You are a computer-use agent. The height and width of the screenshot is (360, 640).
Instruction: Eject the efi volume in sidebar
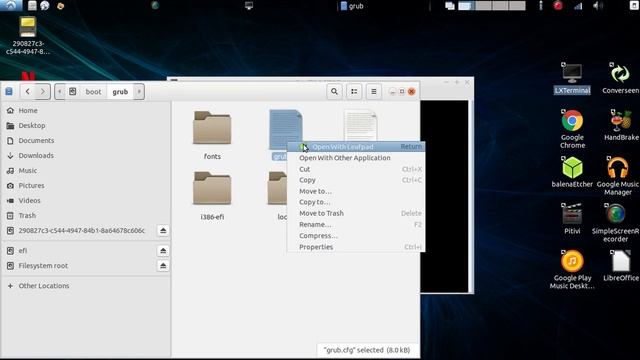[163, 251]
